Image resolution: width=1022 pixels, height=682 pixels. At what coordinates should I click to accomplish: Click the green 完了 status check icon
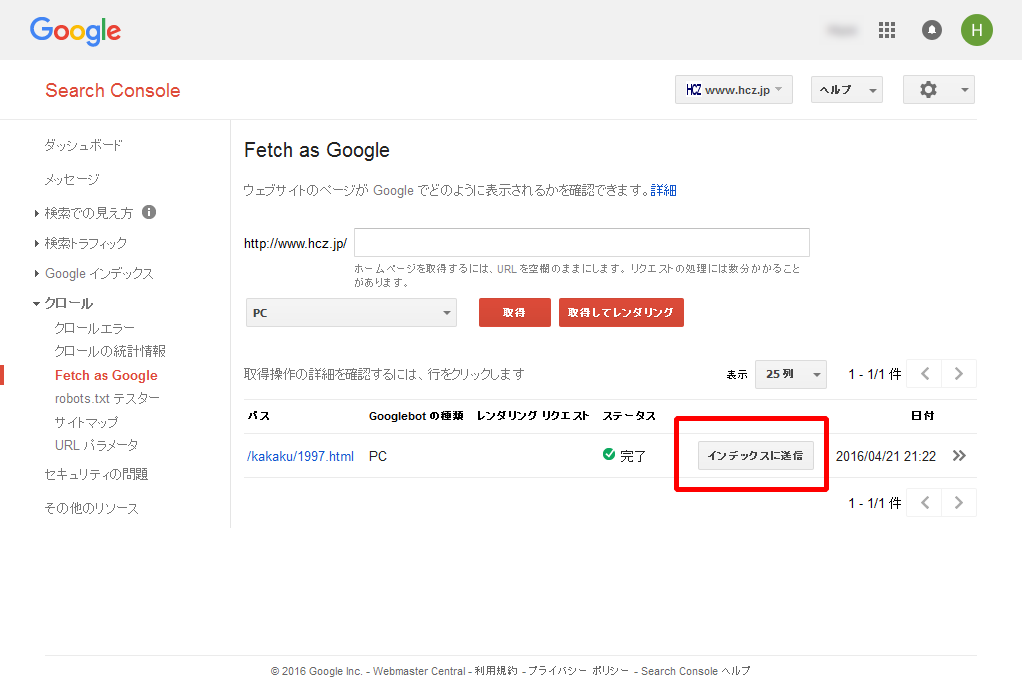point(609,454)
